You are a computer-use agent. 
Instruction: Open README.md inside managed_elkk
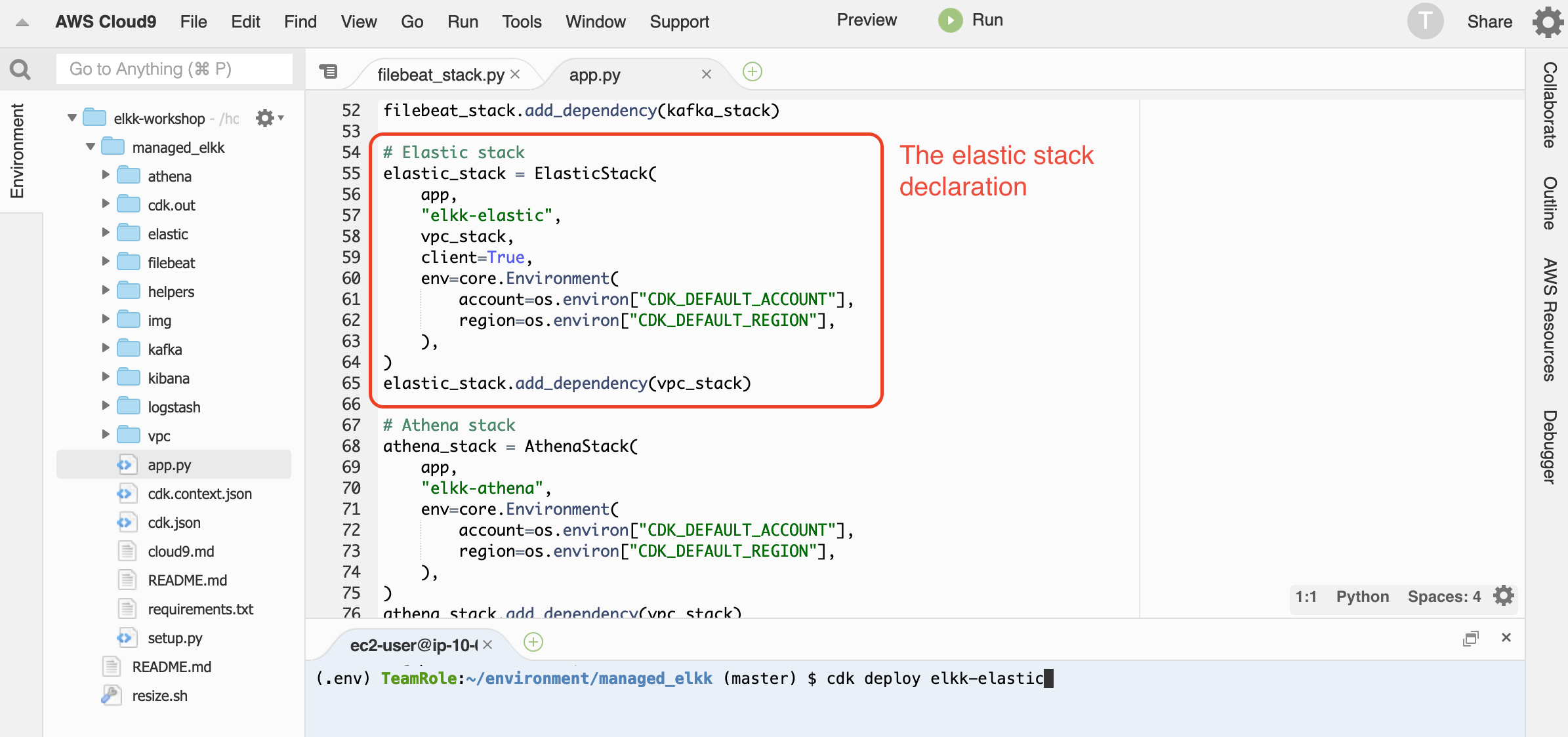click(188, 580)
